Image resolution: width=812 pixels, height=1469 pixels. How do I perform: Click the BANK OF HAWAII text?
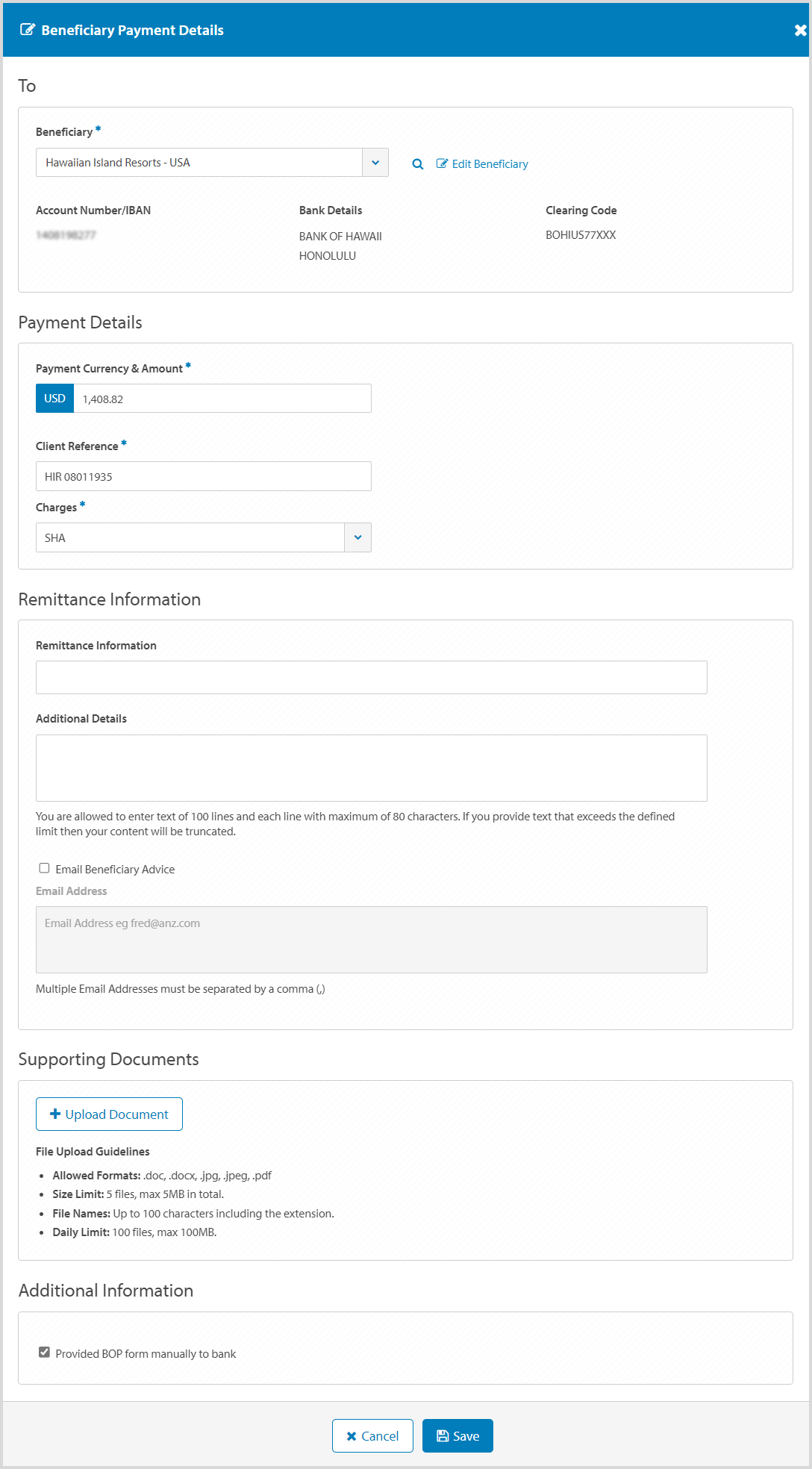click(x=340, y=237)
